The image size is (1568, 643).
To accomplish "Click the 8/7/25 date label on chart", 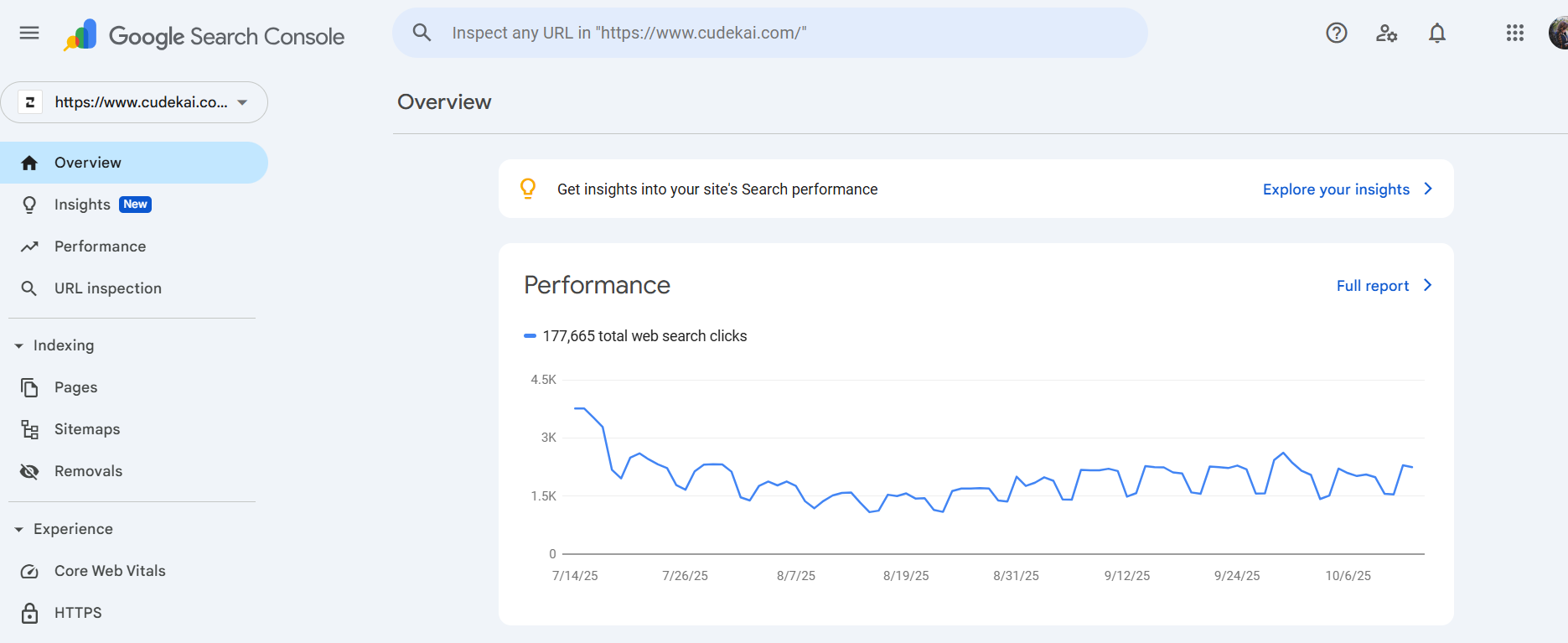I will tap(796, 576).
